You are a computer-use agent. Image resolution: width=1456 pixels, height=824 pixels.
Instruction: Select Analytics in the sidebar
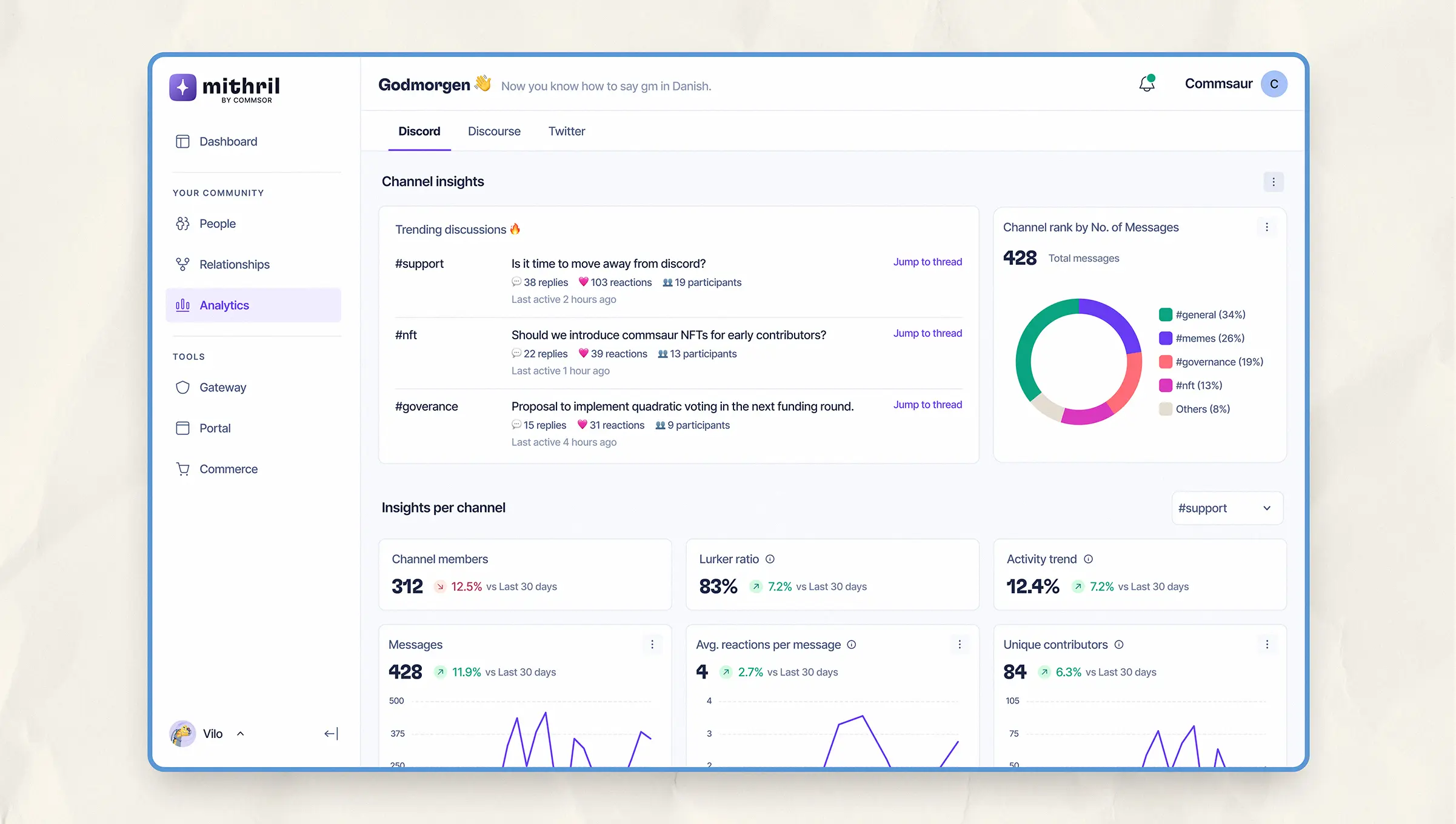click(254, 305)
